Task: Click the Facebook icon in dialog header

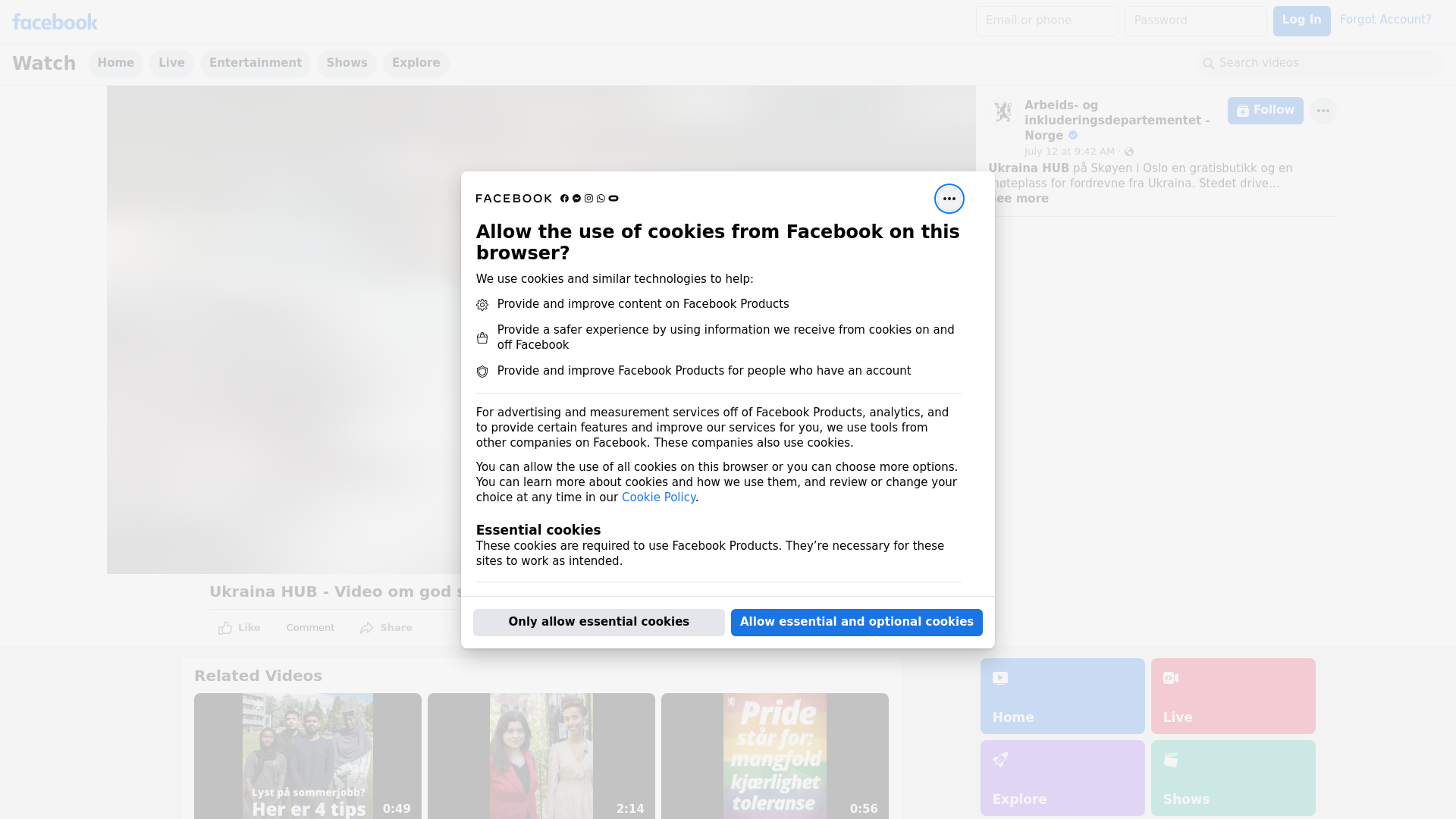Action: (564, 199)
